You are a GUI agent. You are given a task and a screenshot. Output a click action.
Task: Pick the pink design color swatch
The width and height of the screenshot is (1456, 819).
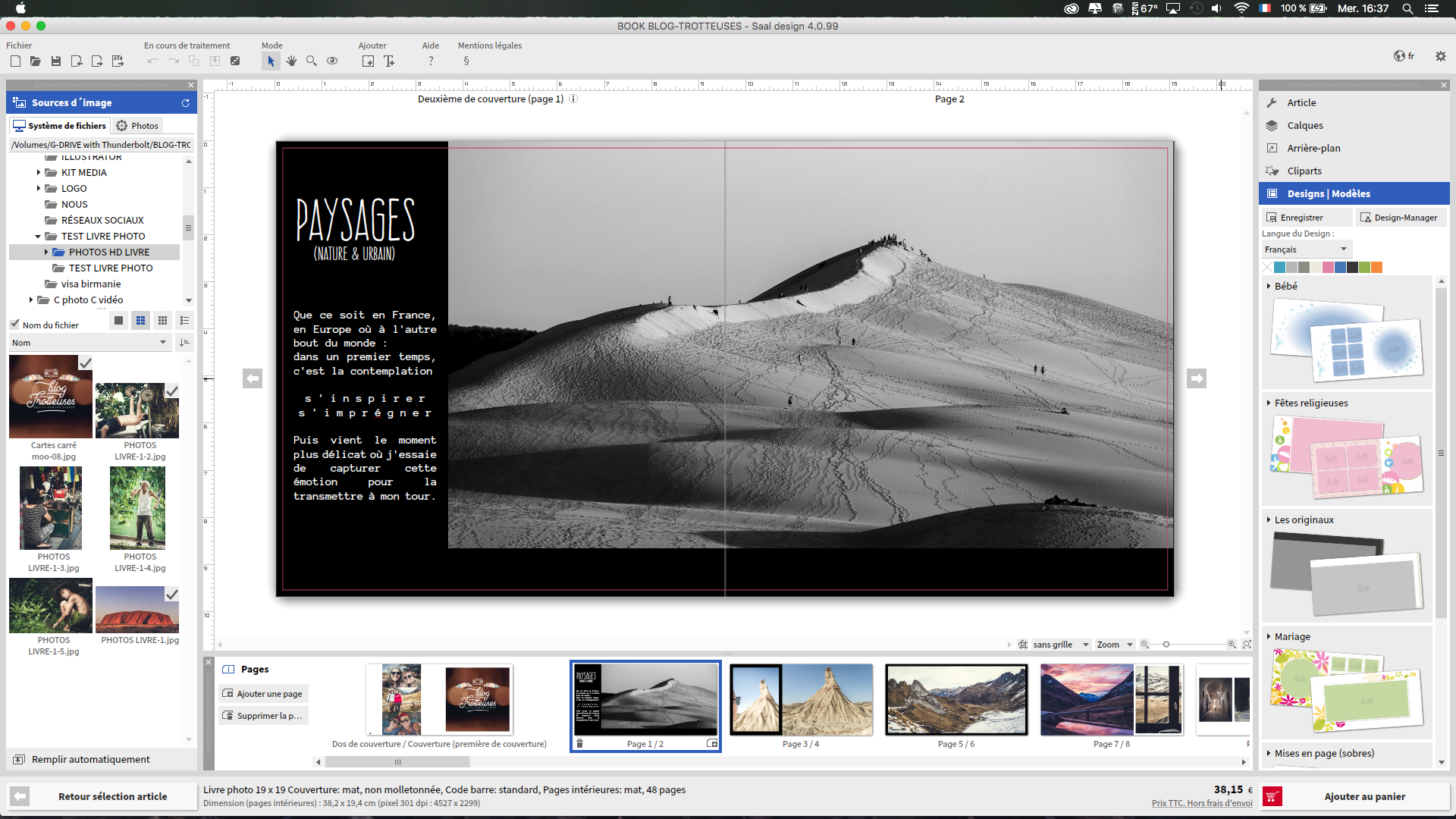tap(1328, 267)
